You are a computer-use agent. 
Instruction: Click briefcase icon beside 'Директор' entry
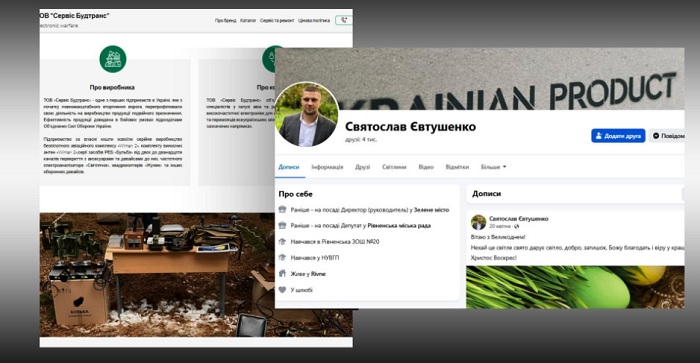point(282,209)
